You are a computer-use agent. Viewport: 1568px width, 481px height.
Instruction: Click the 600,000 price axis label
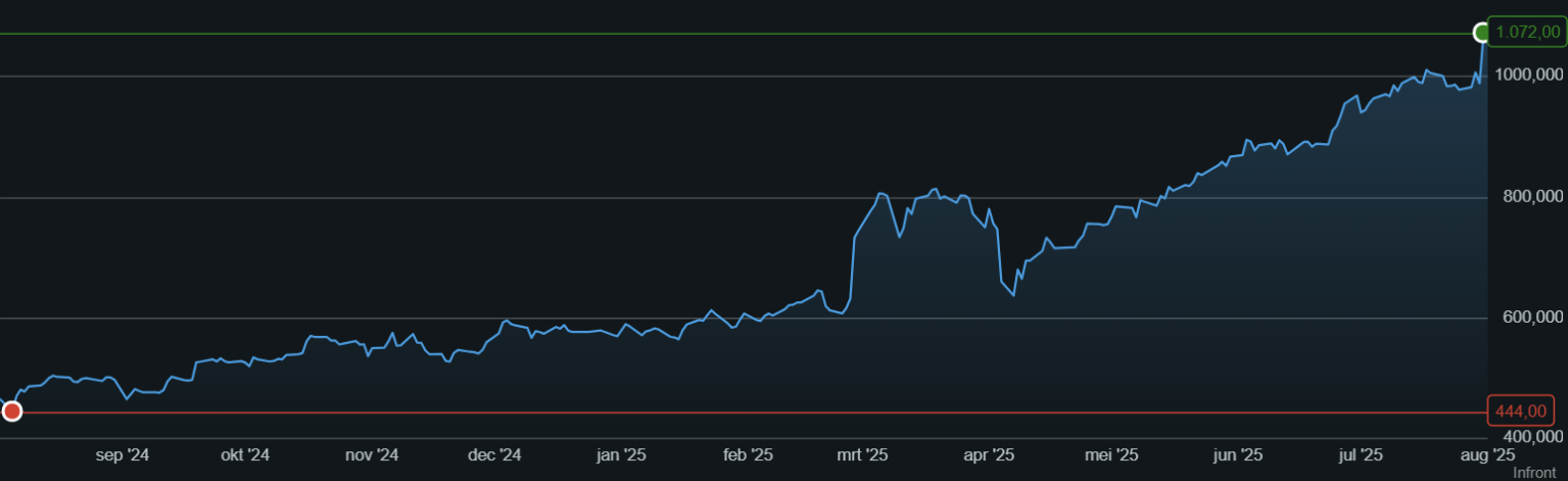[x=1532, y=317]
